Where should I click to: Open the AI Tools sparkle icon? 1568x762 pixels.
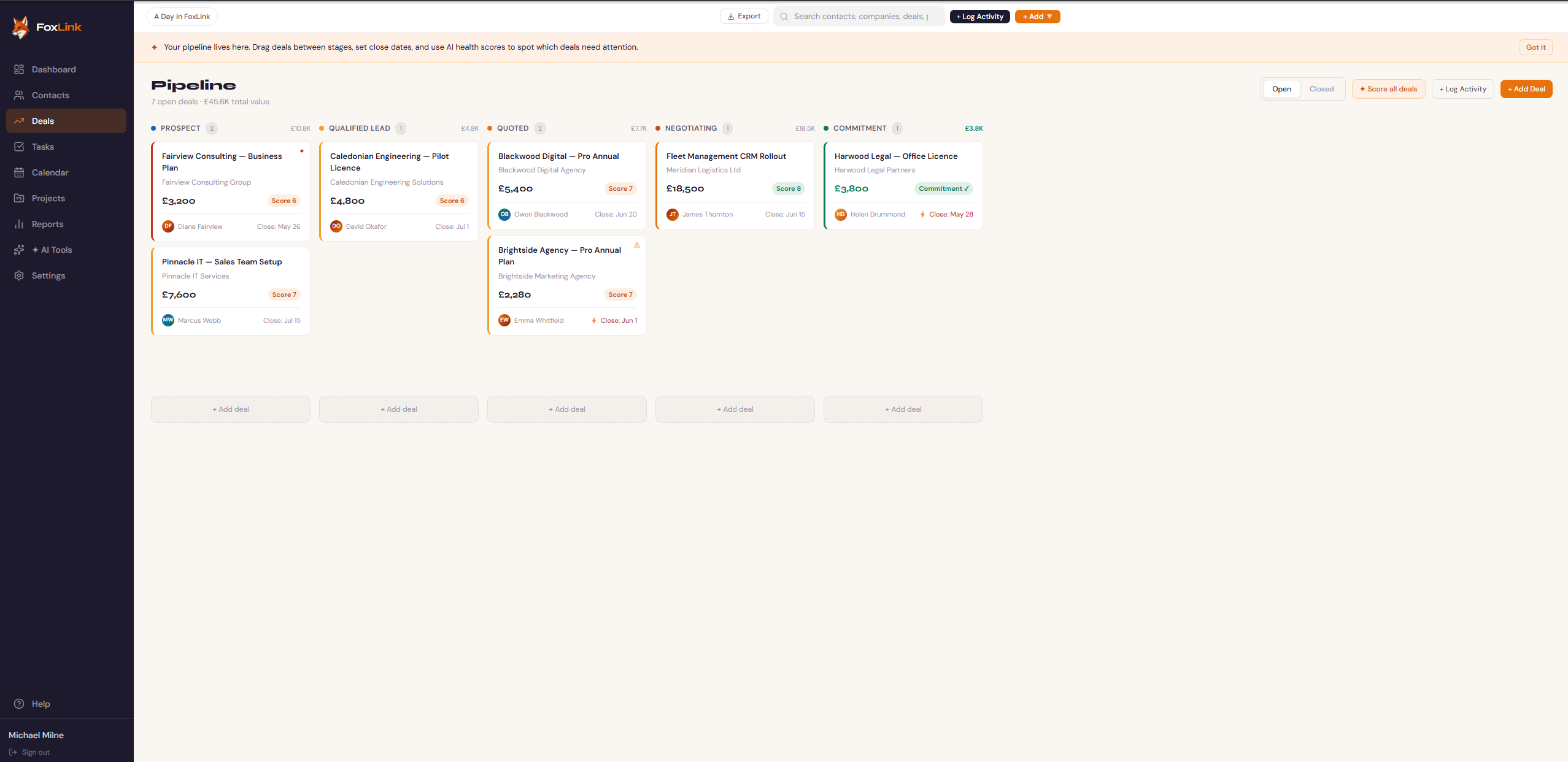click(19, 250)
